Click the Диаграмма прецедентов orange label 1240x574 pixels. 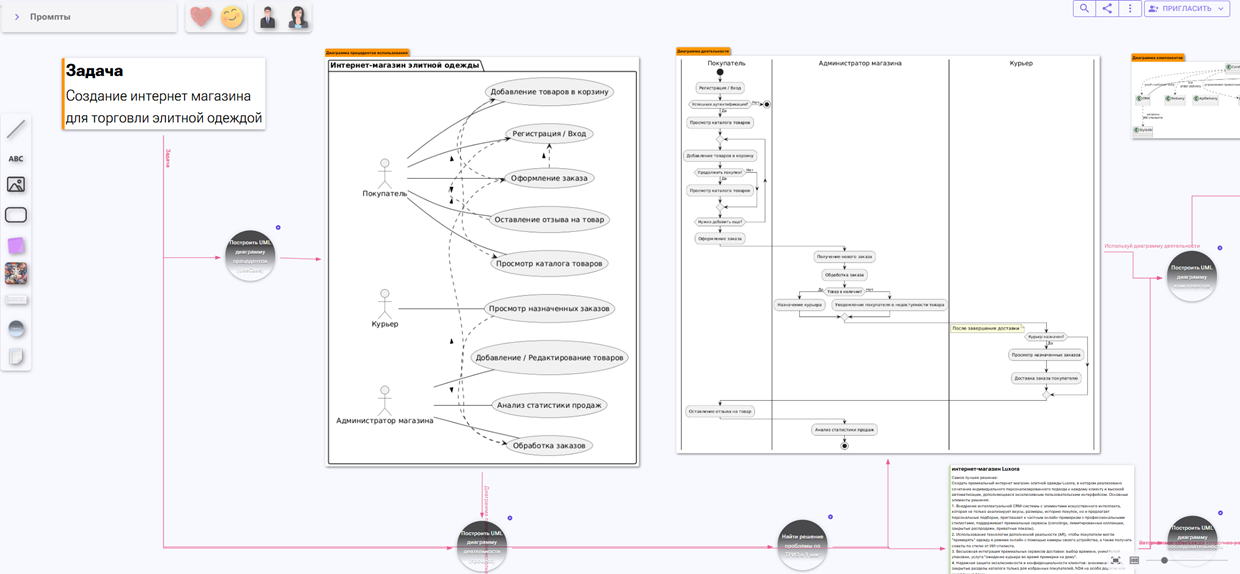tap(367, 52)
